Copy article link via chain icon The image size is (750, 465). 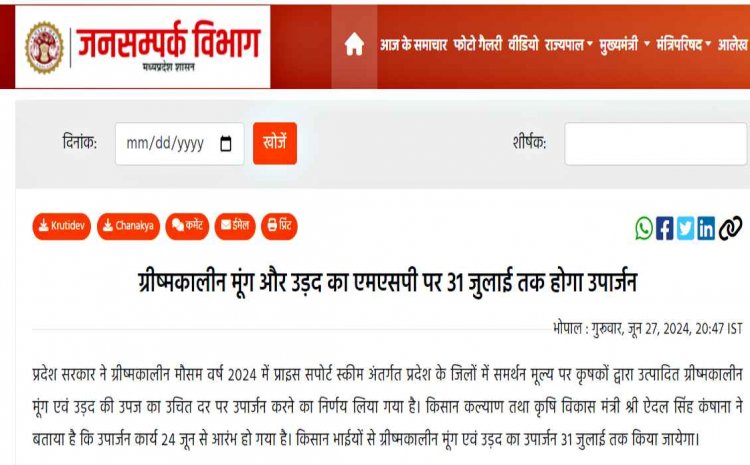click(730, 228)
